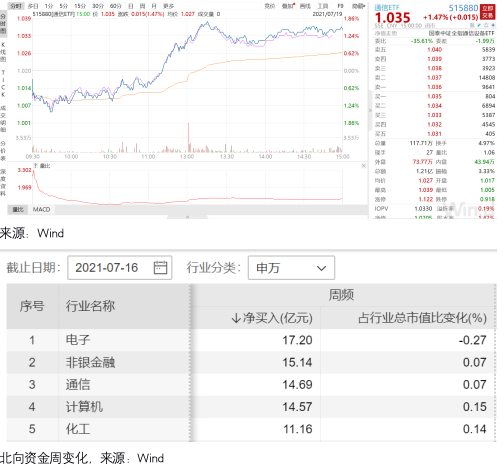Click the 13:00 time axis marker
This screenshot has width=504, height=472.
tap(187, 157)
